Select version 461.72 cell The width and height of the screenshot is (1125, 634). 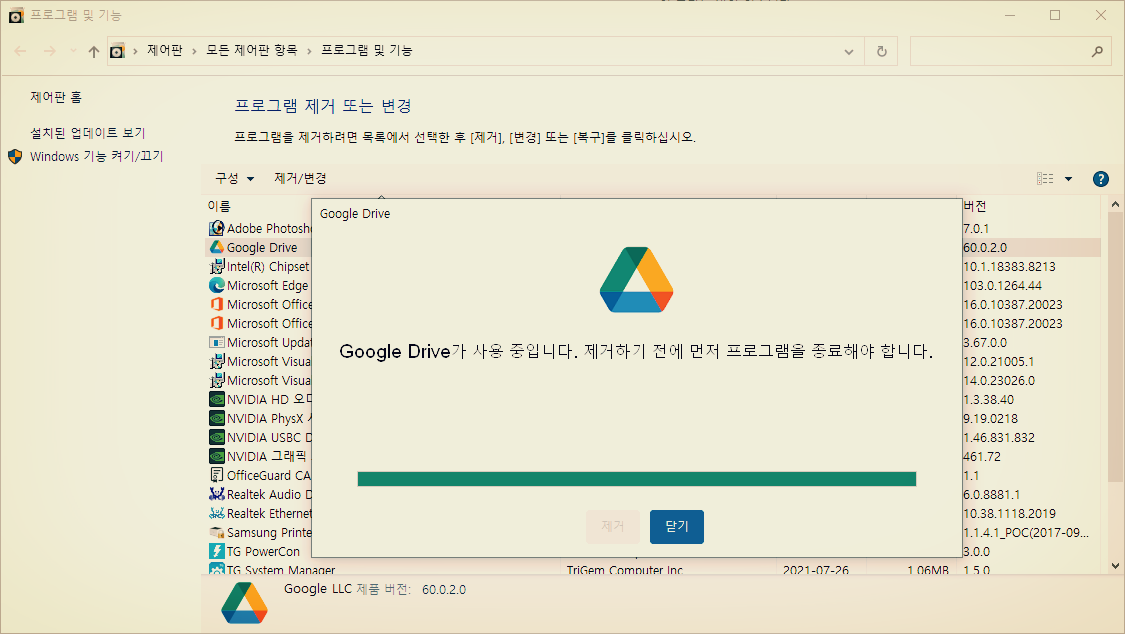pos(982,456)
